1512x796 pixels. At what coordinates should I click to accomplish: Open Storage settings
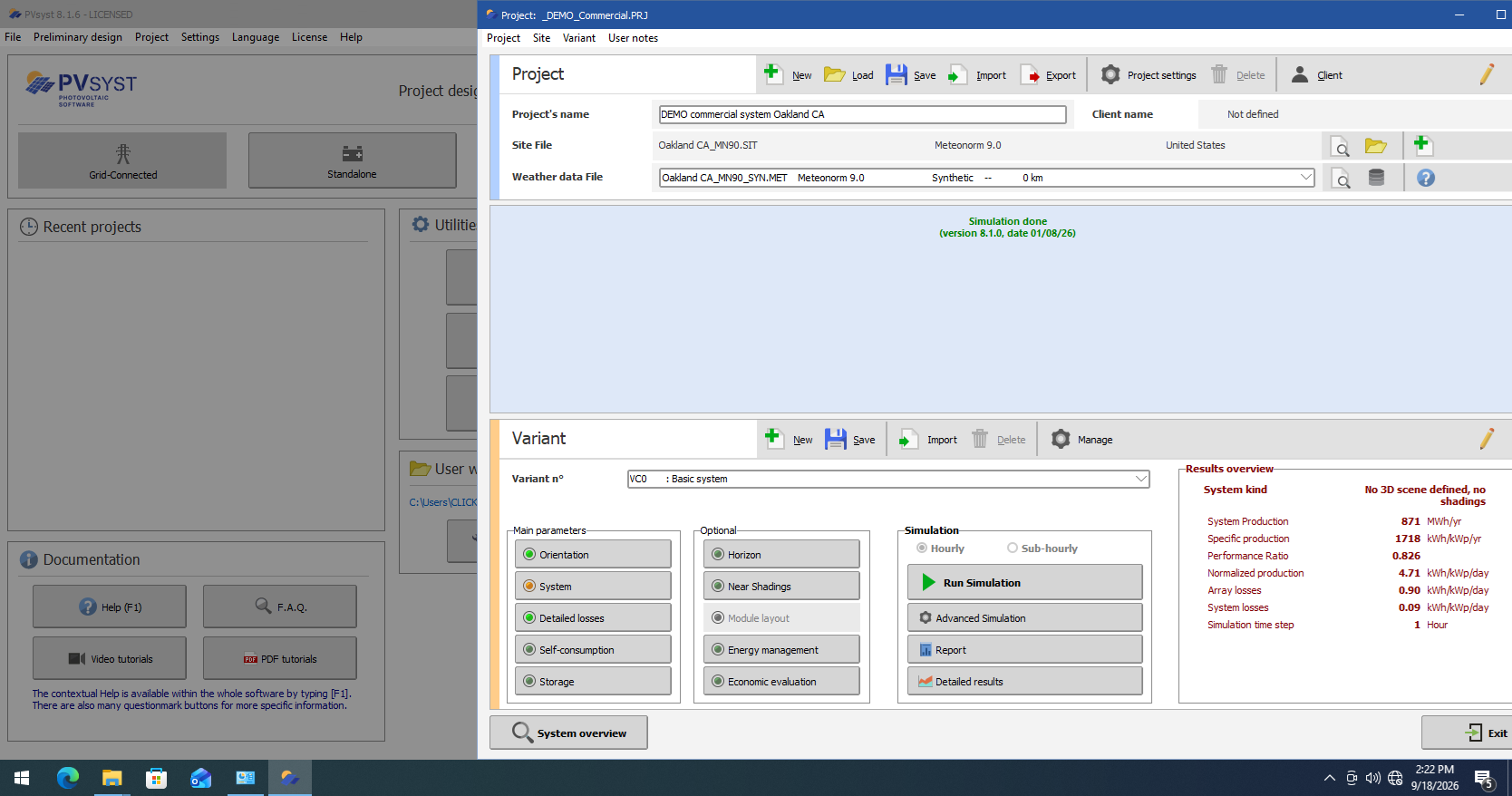point(593,682)
